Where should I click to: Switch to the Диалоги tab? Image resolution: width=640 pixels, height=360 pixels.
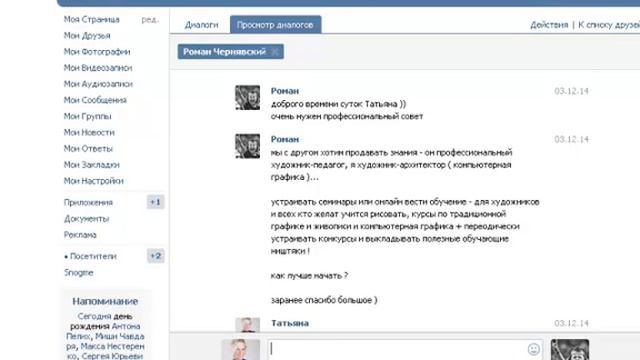click(202, 25)
